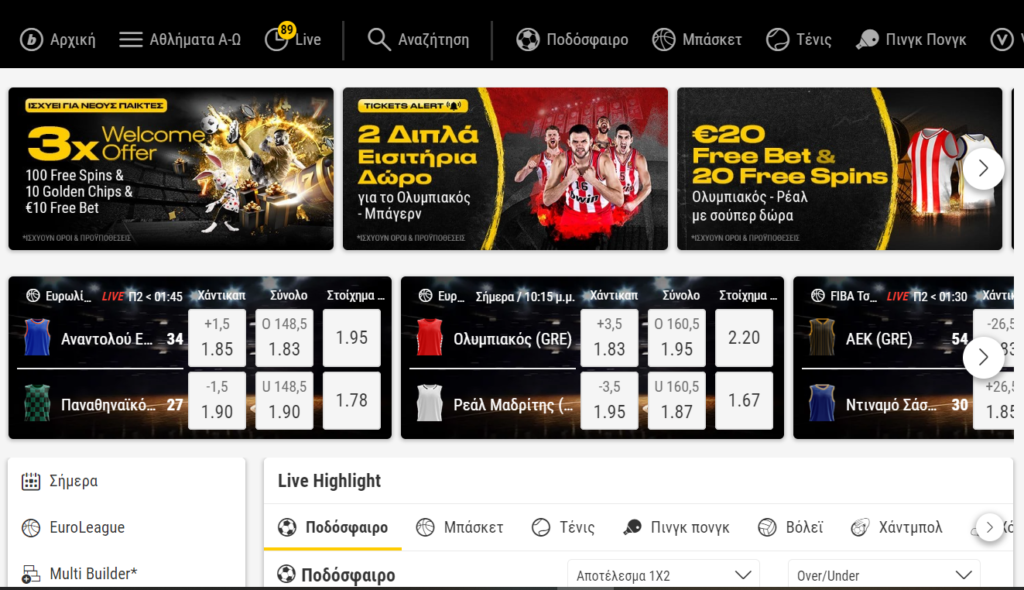Select Παναθηναϊκός moneyline odds 1.78
This screenshot has width=1024, height=590.
click(x=351, y=400)
